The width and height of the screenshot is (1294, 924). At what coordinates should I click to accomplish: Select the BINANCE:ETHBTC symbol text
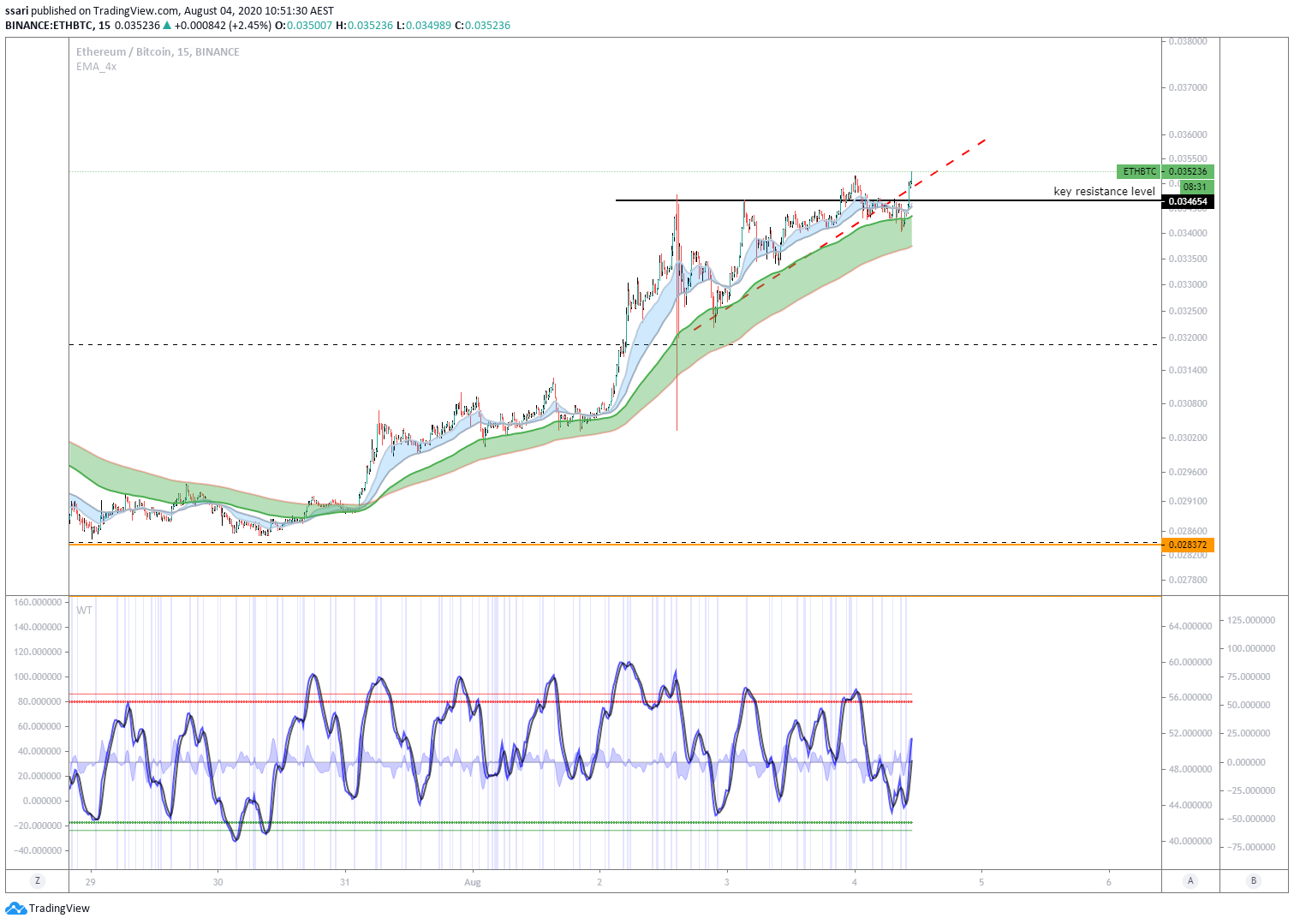point(49,26)
